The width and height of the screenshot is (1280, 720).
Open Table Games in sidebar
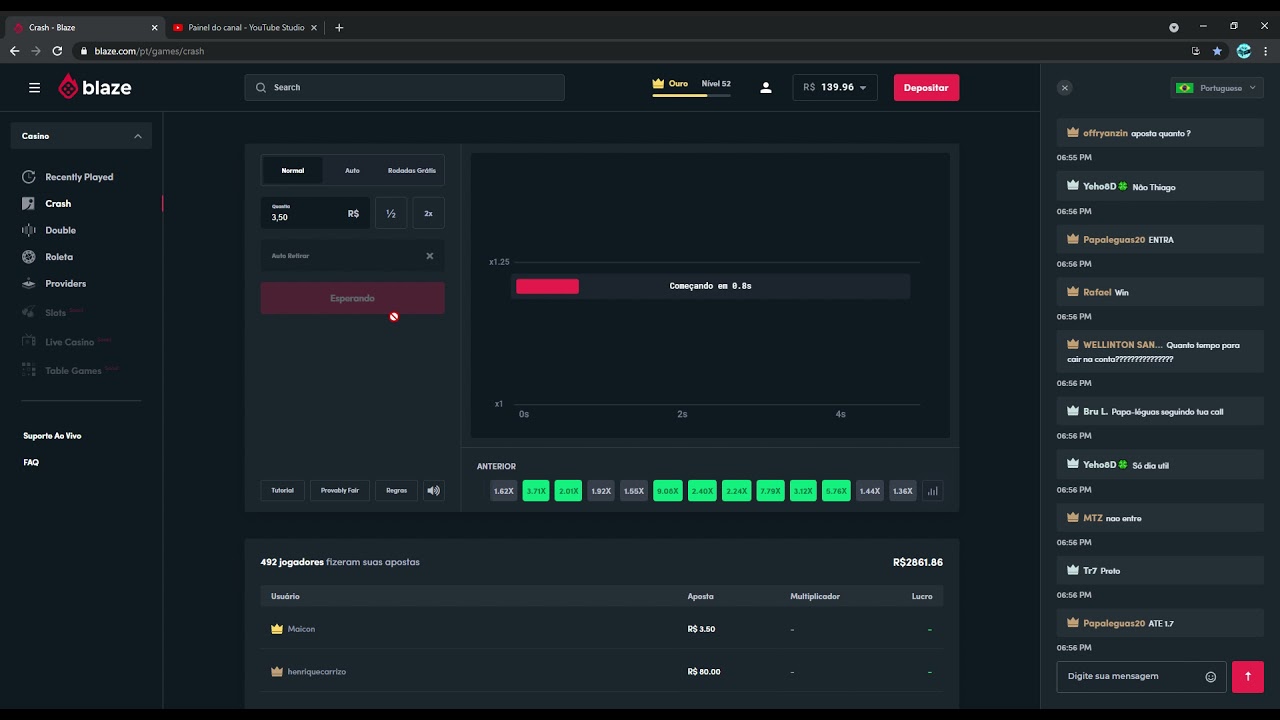coord(73,371)
